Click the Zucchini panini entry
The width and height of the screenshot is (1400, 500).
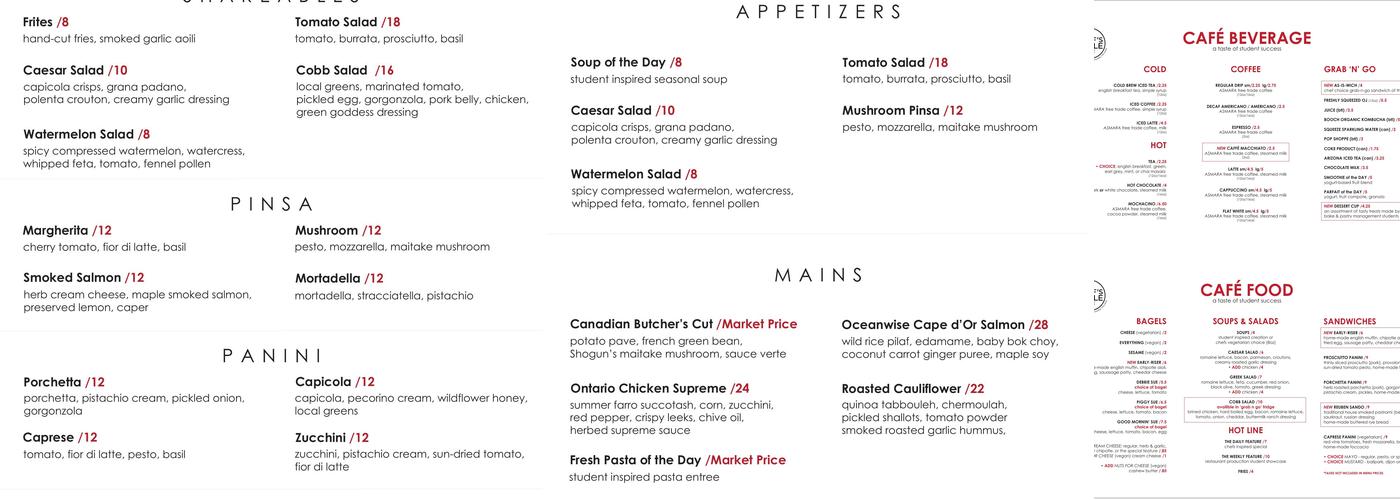(332, 438)
